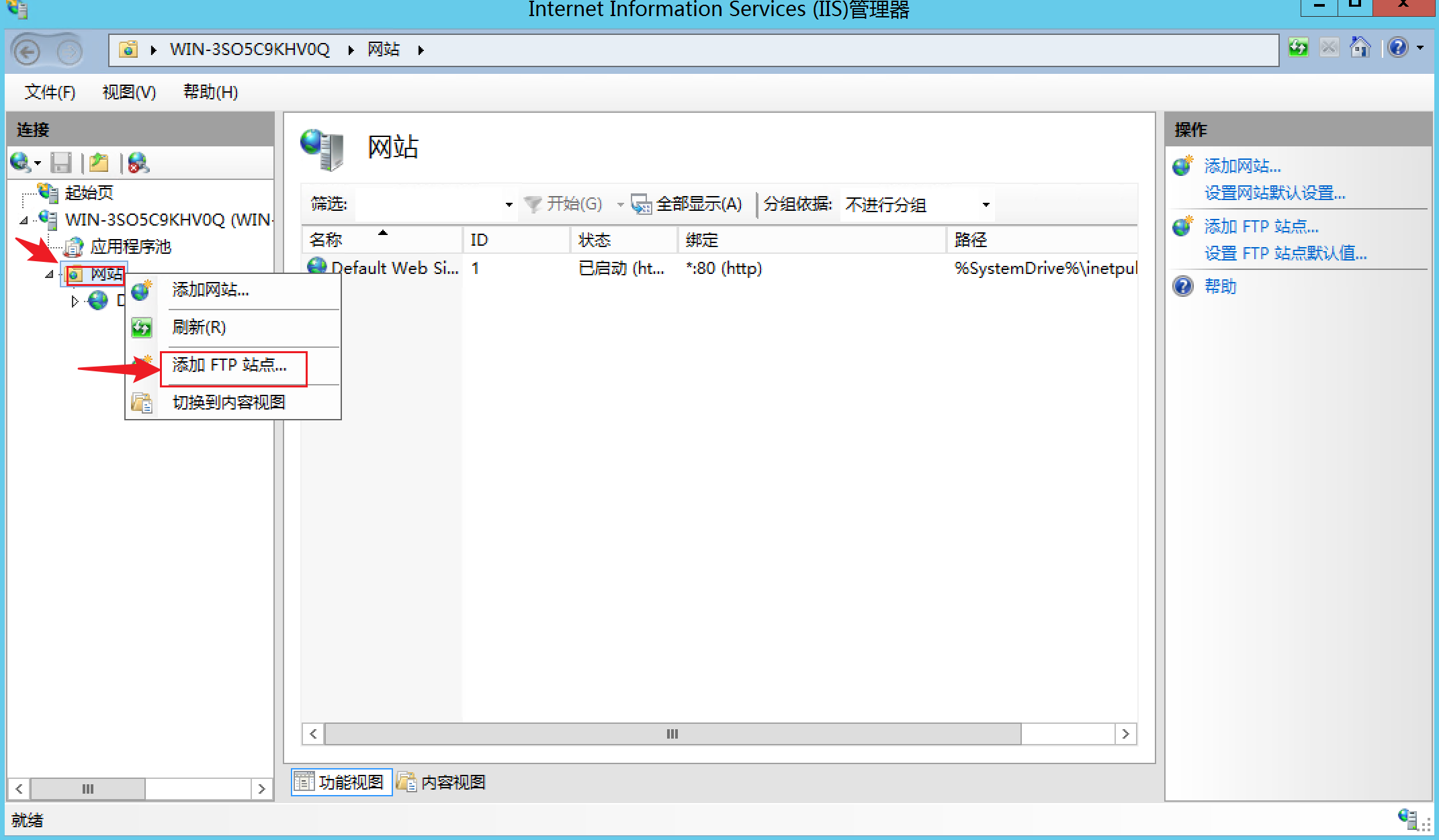Click the create new connection globe icon
The width and height of the screenshot is (1439, 840).
click(20, 162)
